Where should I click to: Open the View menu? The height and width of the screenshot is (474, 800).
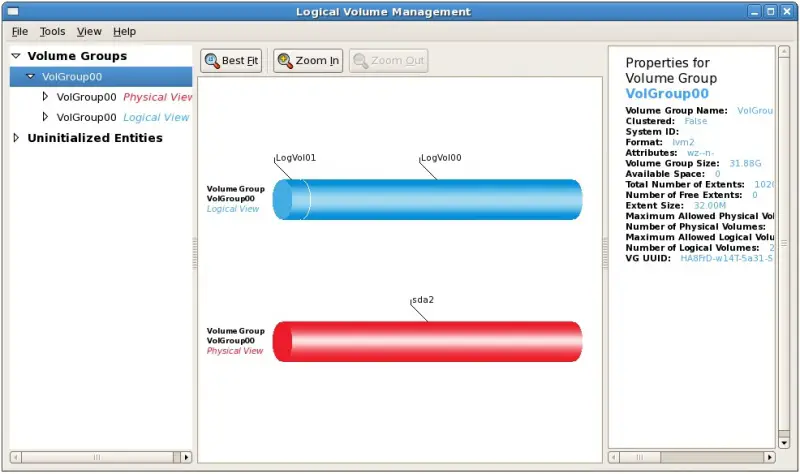click(x=89, y=32)
